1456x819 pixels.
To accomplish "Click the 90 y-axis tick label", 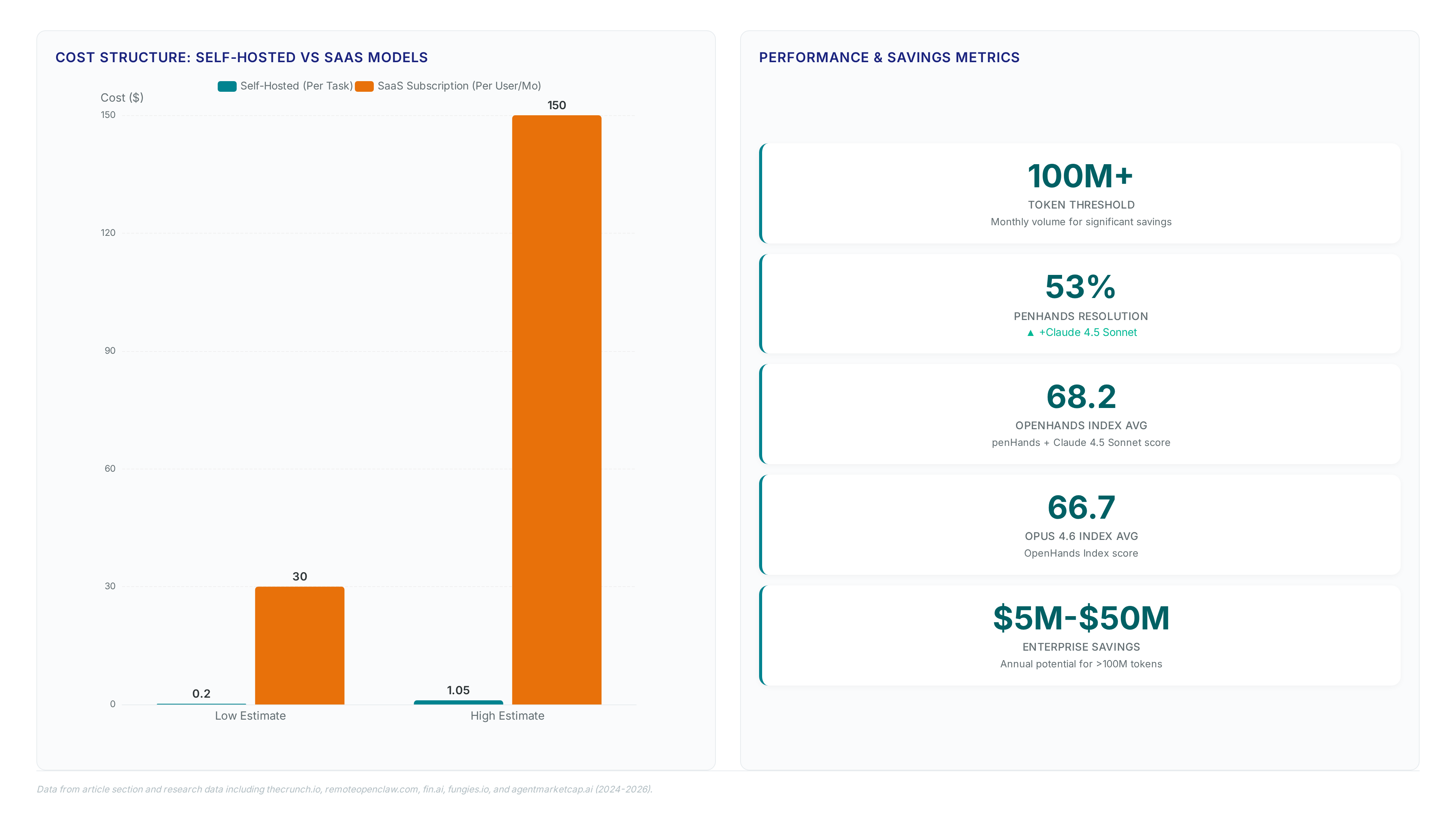I will (x=110, y=350).
